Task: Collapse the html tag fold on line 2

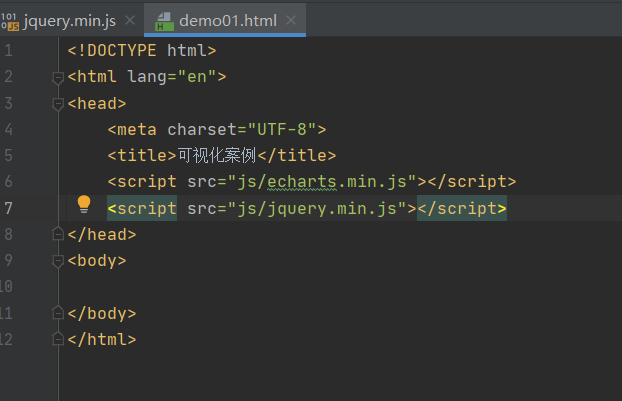Action: pyautogui.click(x=58, y=78)
